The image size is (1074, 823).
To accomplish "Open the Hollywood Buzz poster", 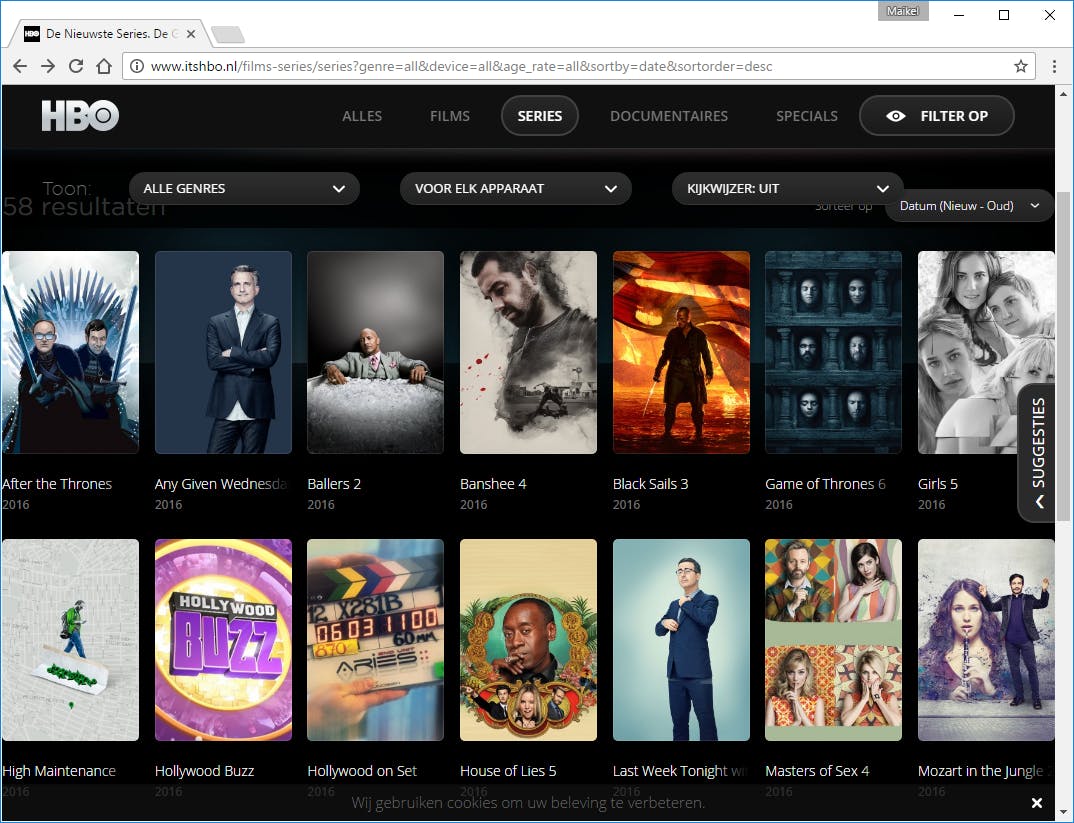I will click(223, 640).
